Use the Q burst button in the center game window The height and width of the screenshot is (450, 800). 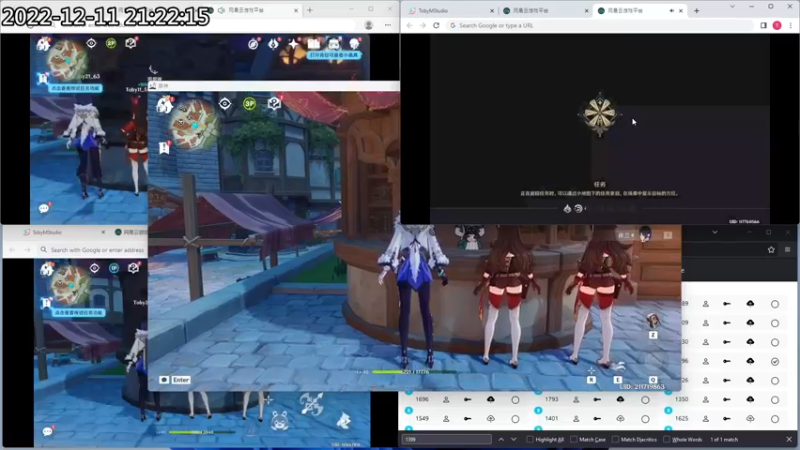[653, 380]
